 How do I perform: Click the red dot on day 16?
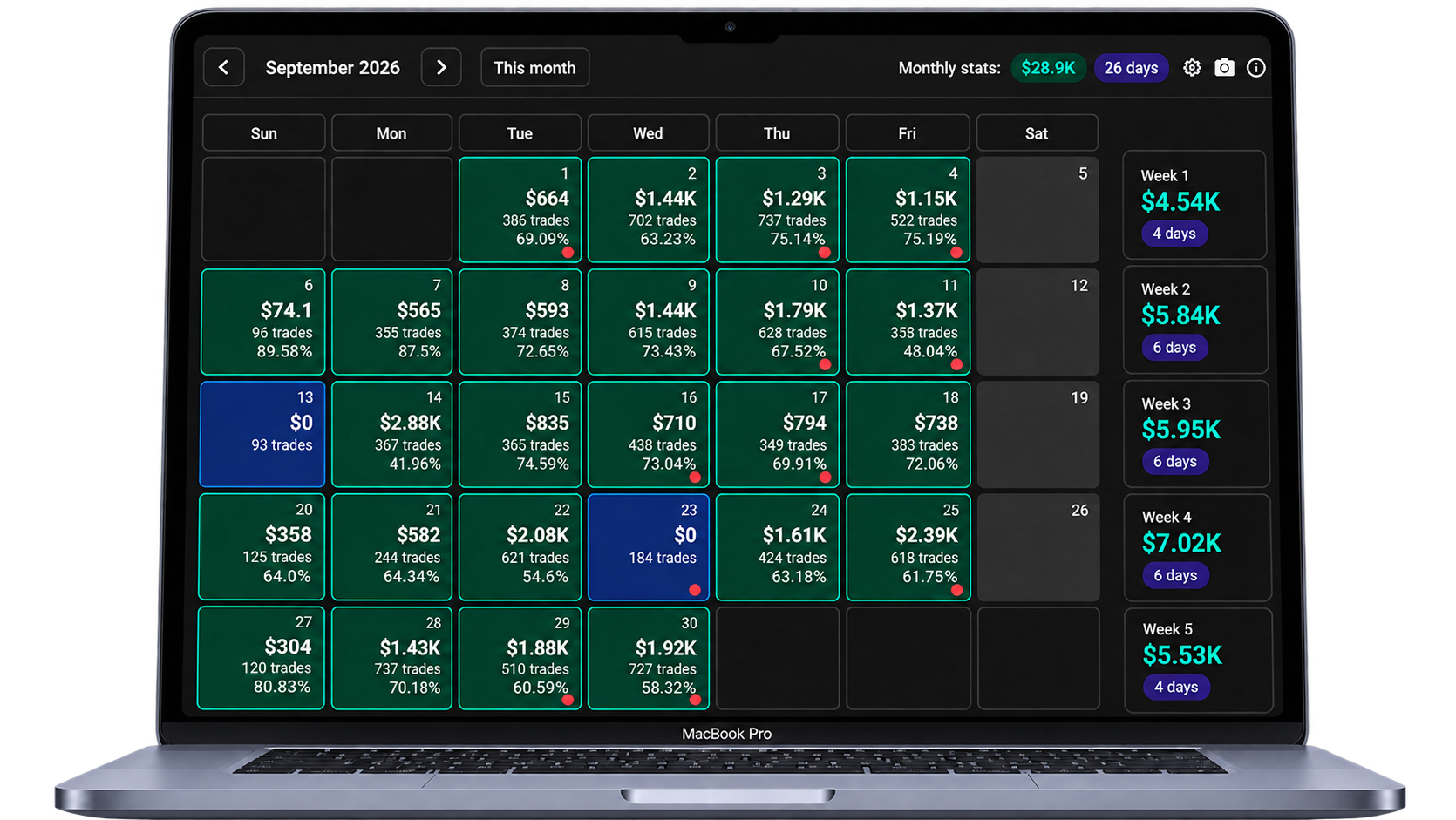pyautogui.click(x=695, y=478)
